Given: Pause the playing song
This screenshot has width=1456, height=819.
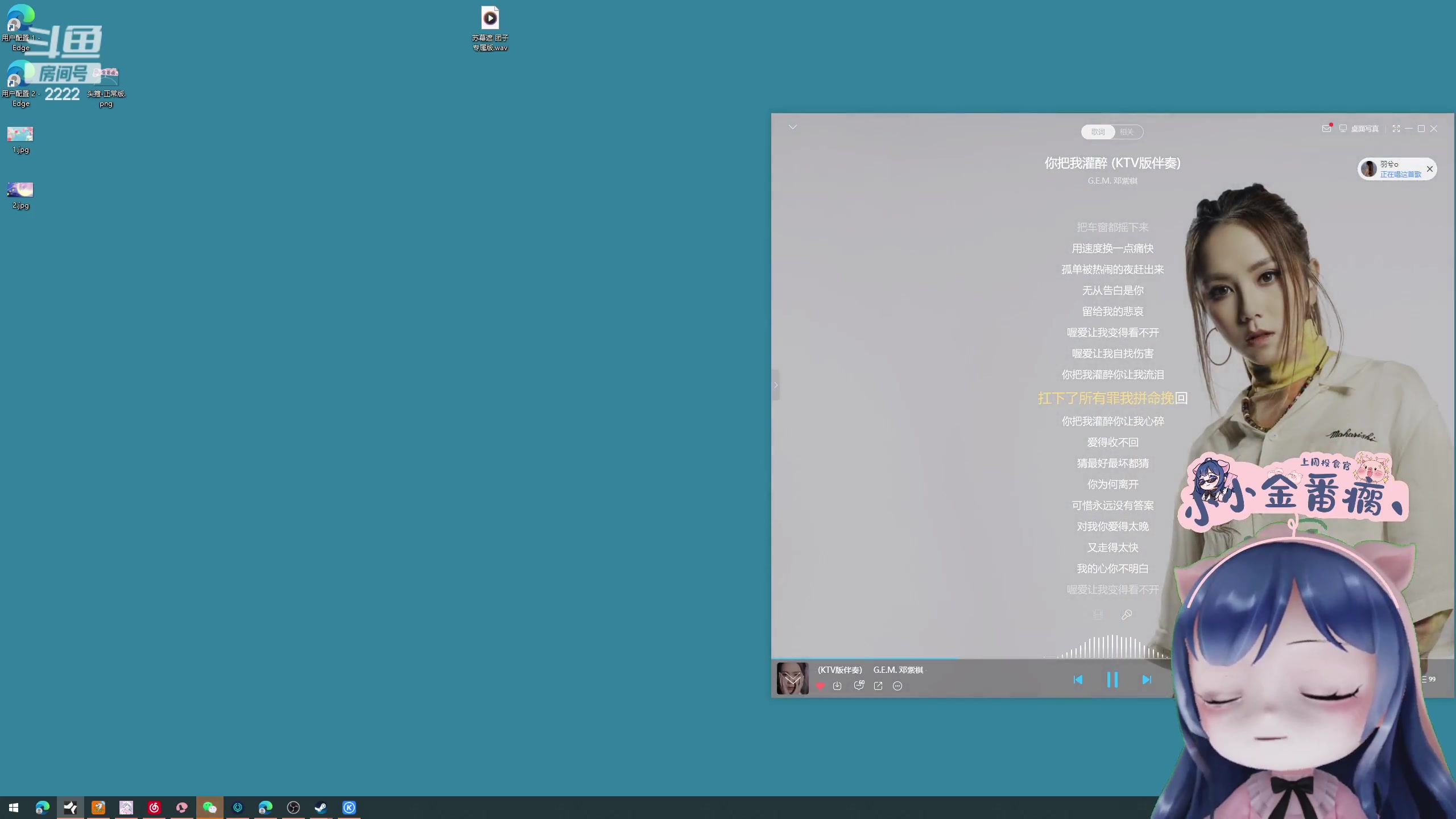Looking at the screenshot, I should pyautogui.click(x=1112, y=680).
